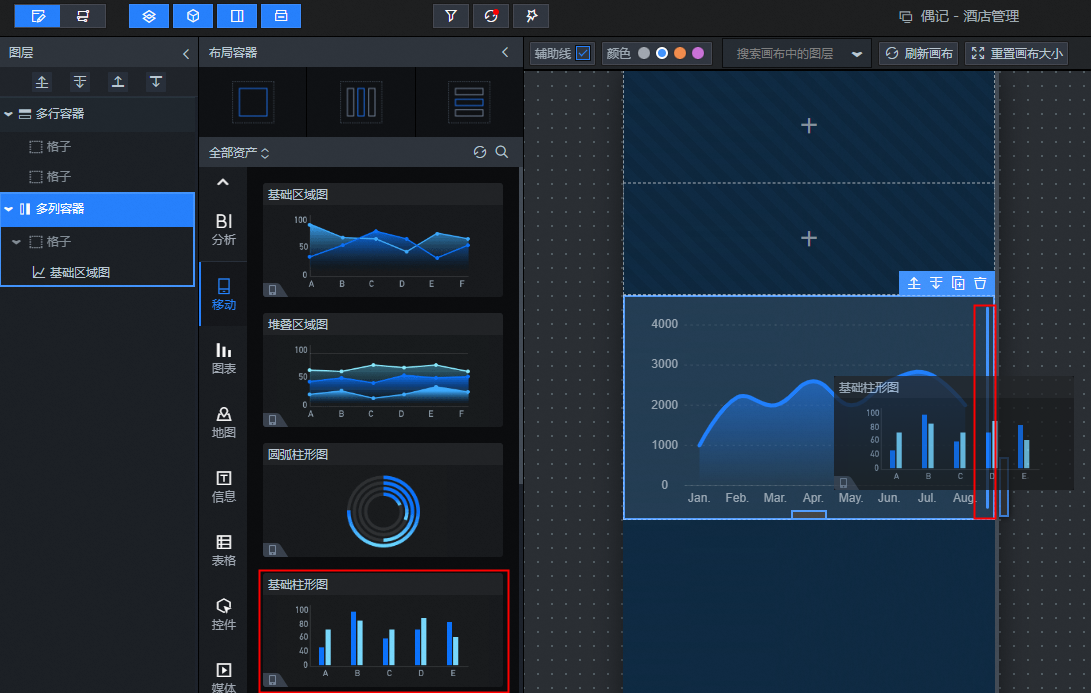Choose the single container layout

[x=253, y=102]
